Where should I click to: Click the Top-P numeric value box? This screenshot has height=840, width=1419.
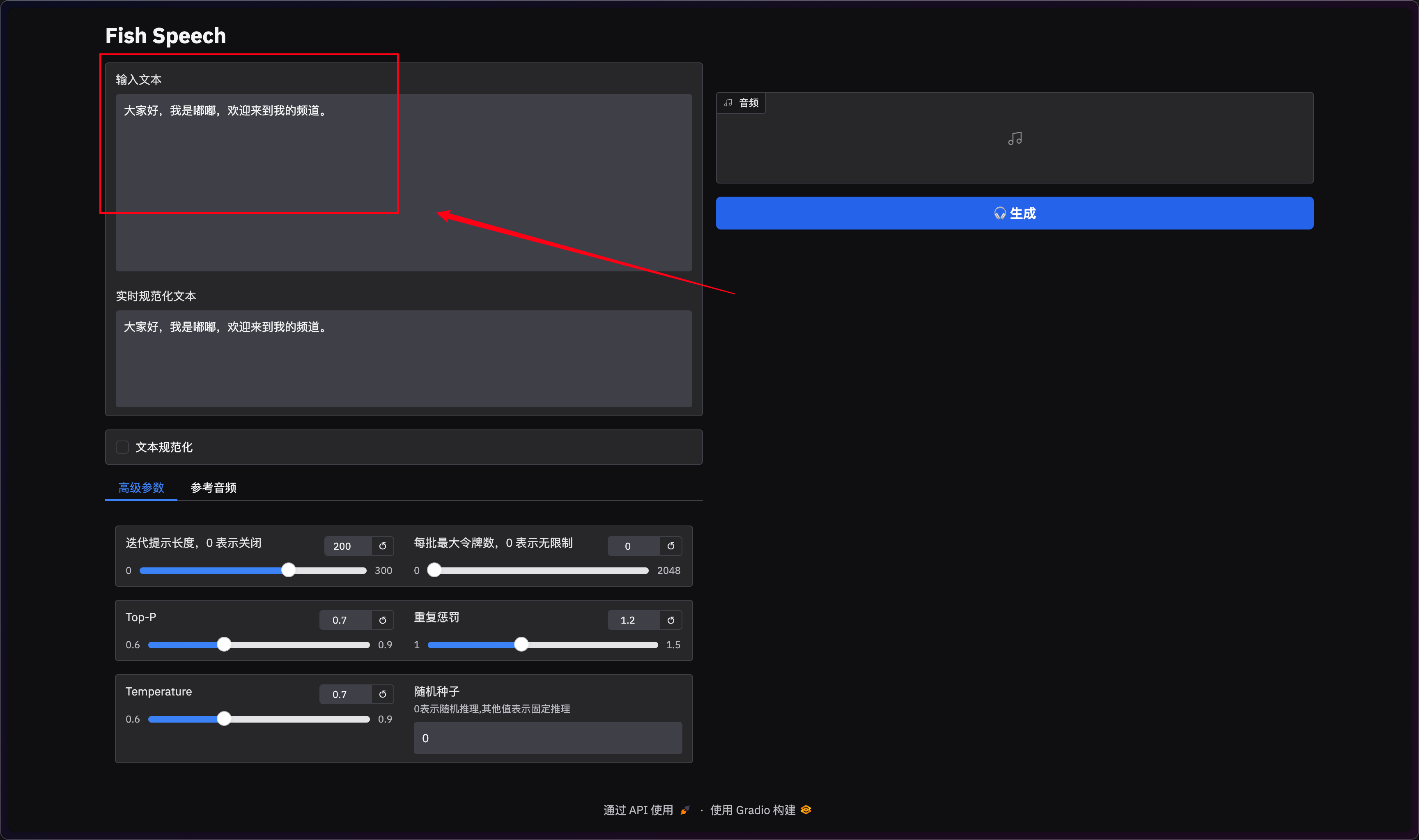(x=344, y=620)
